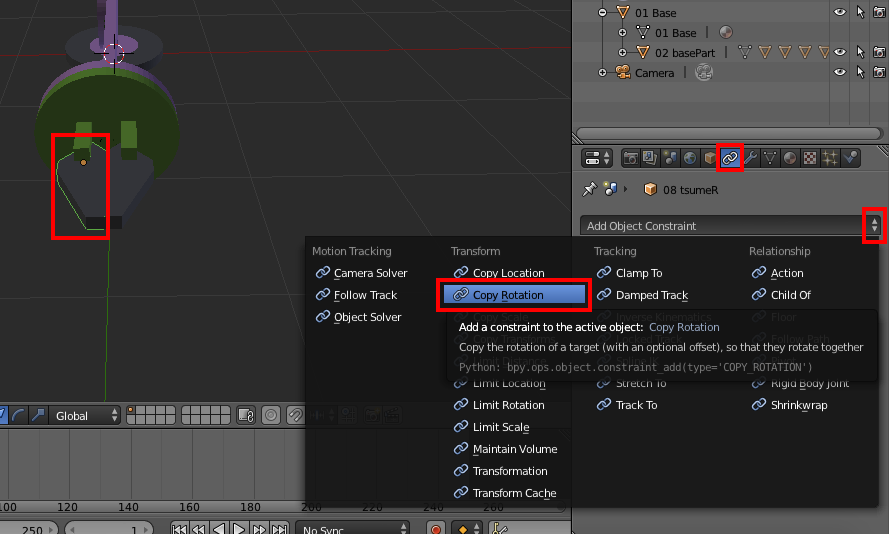Open the Modifiers tab (wrench icon)
This screenshot has width=889, height=534.
tap(750, 158)
